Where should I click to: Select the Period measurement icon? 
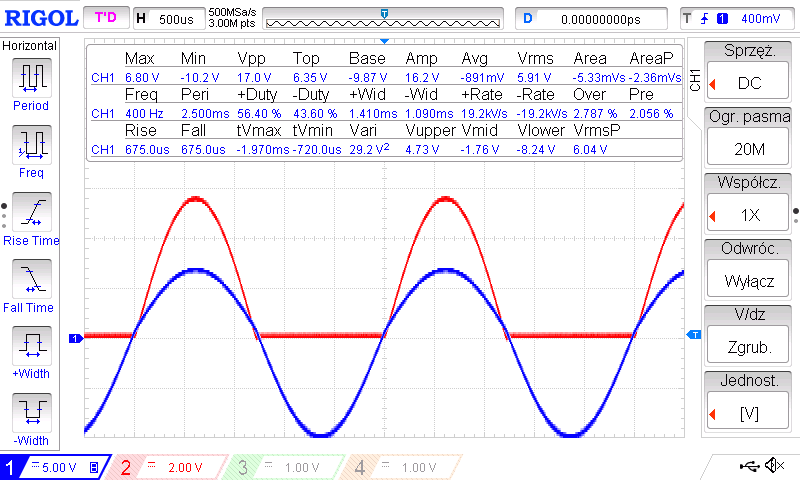32,78
